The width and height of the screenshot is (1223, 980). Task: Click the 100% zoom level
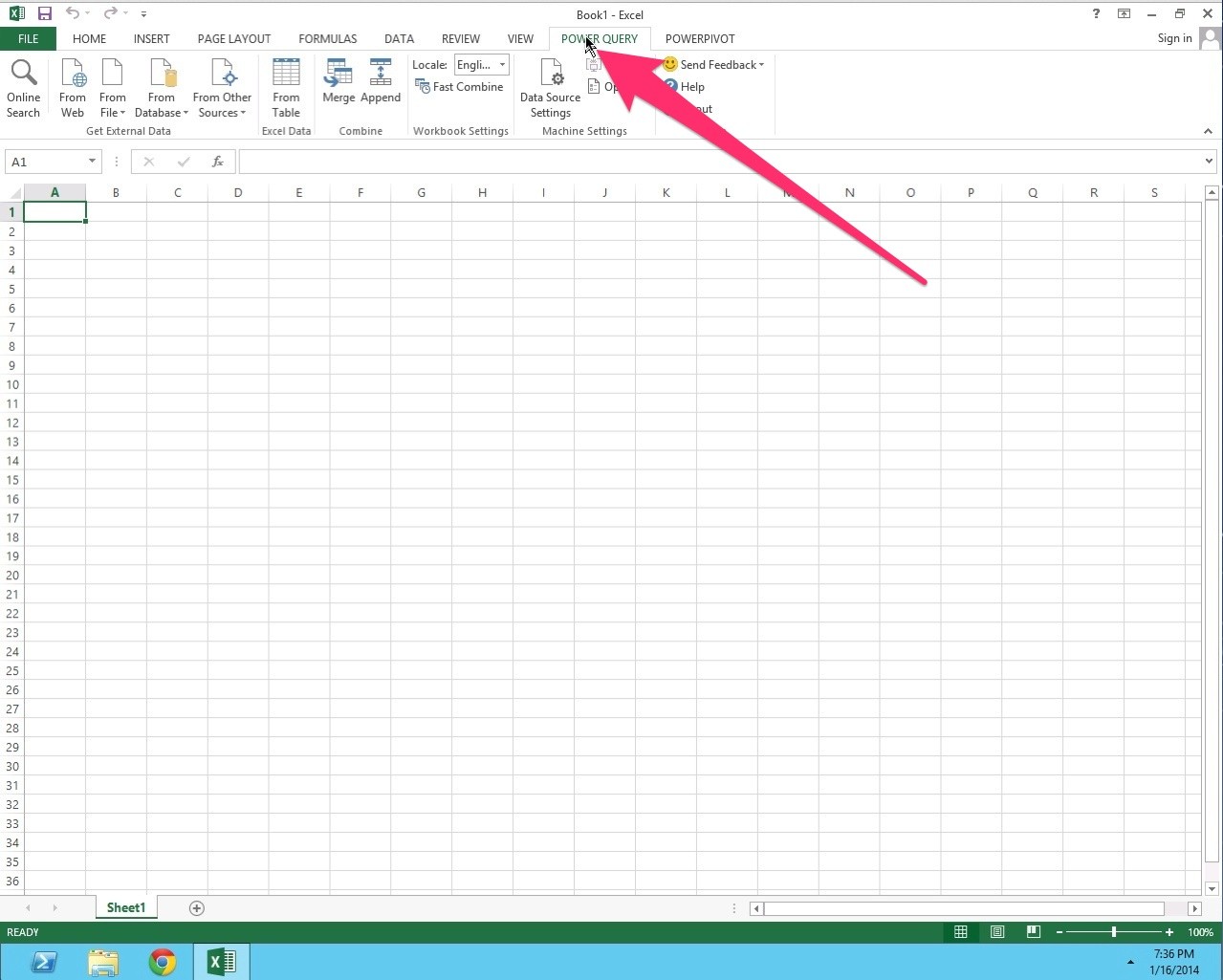click(1201, 932)
